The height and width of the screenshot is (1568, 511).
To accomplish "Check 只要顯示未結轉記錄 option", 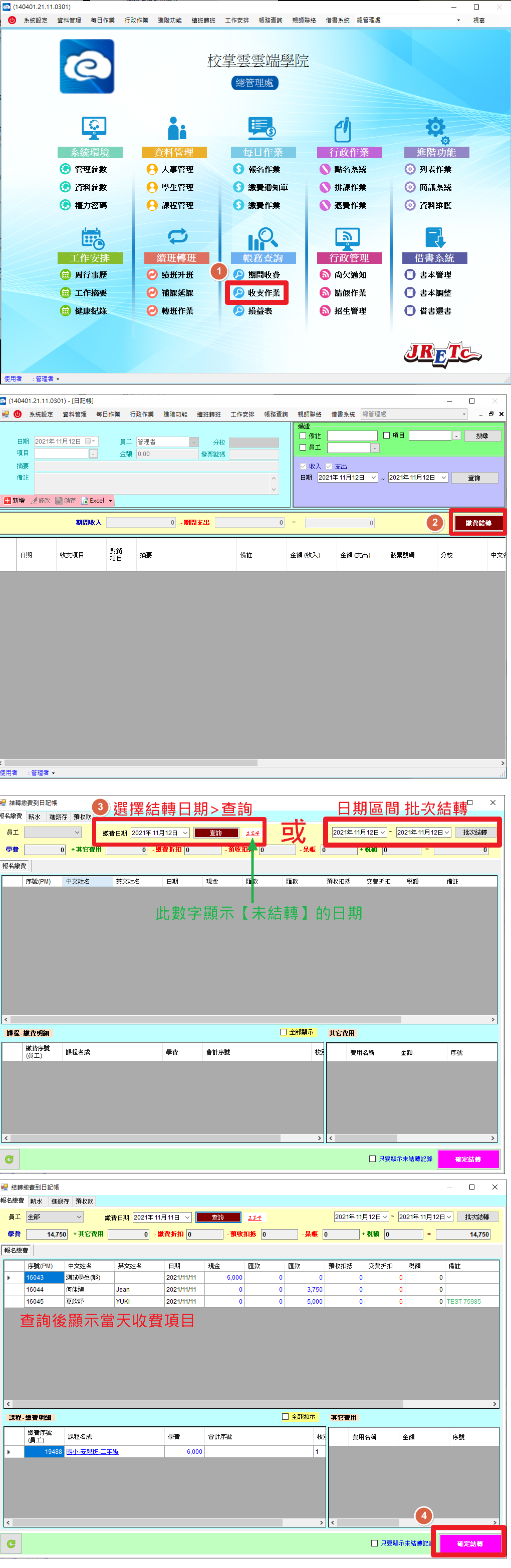I will click(x=372, y=1158).
